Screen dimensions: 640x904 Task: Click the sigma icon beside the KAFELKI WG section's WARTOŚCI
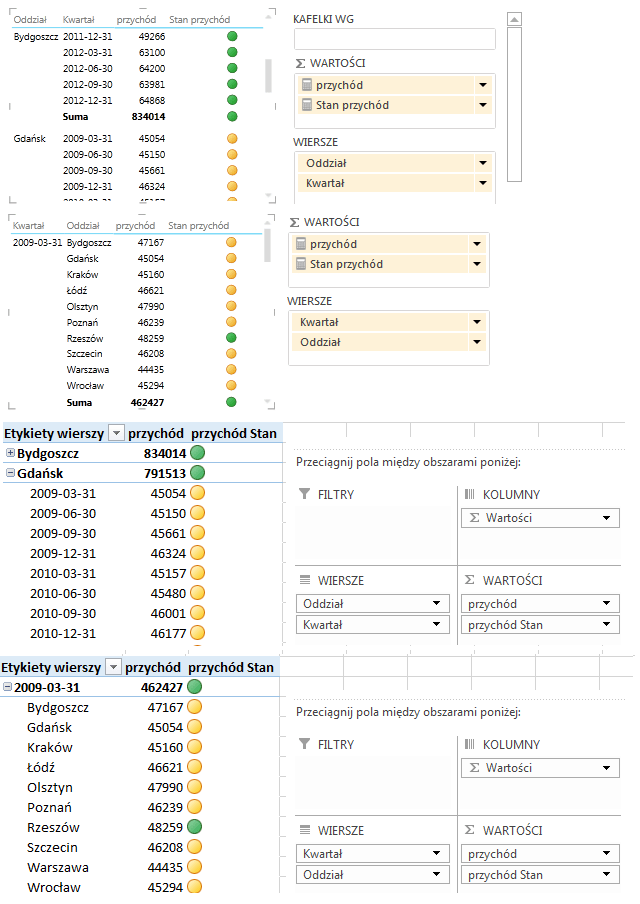[300, 63]
